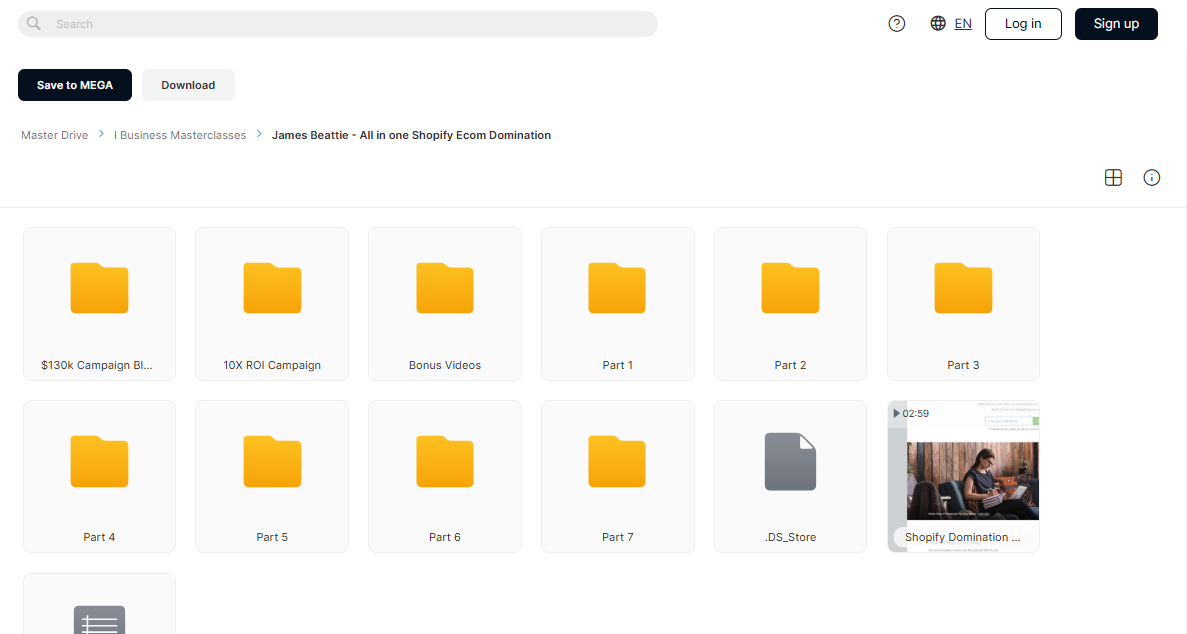Click the 'Part 1' label
The height and width of the screenshot is (634, 1187).
[x=617, y=365]
